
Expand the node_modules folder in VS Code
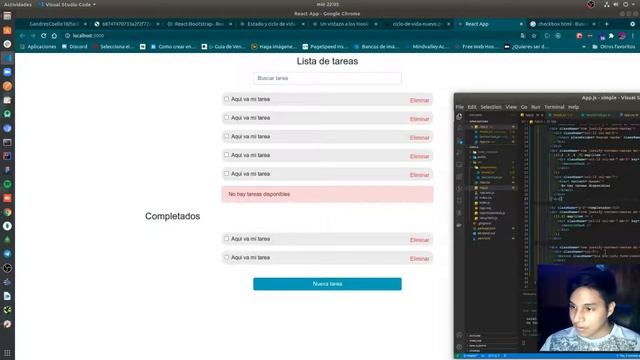point(486,152)
